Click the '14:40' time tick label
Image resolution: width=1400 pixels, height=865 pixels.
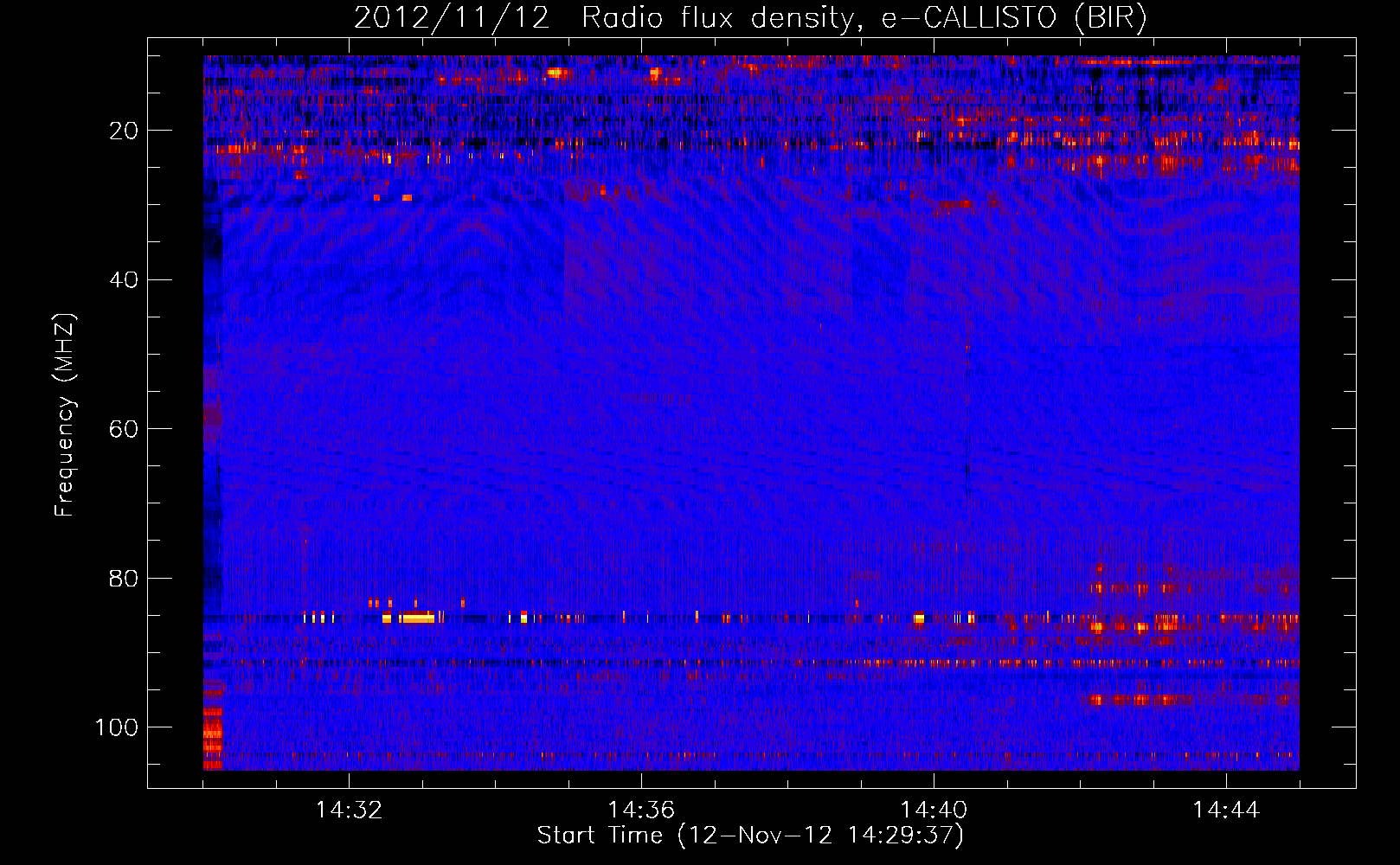[934, 811]
